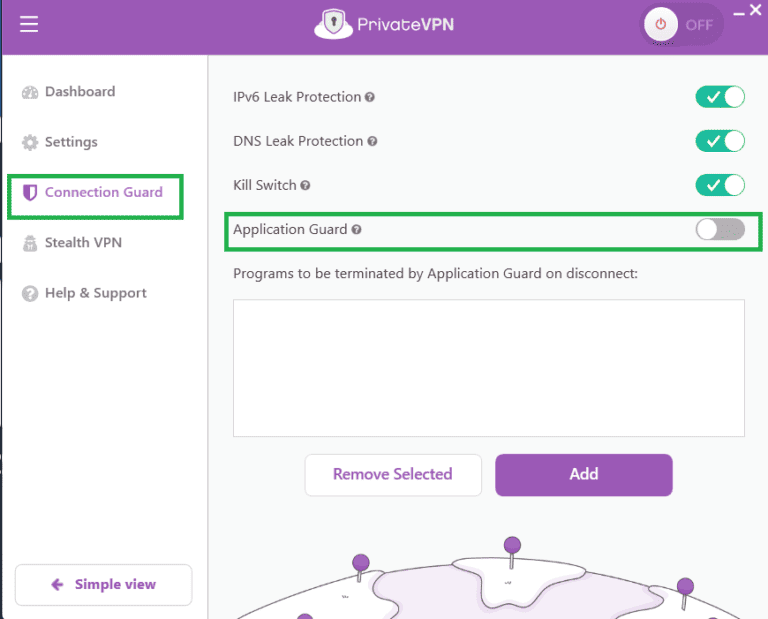Screen dimensions: 768x619
Task: Enable the Application Guard toggle
Action: pyautogui.click(x=720, y=230)
